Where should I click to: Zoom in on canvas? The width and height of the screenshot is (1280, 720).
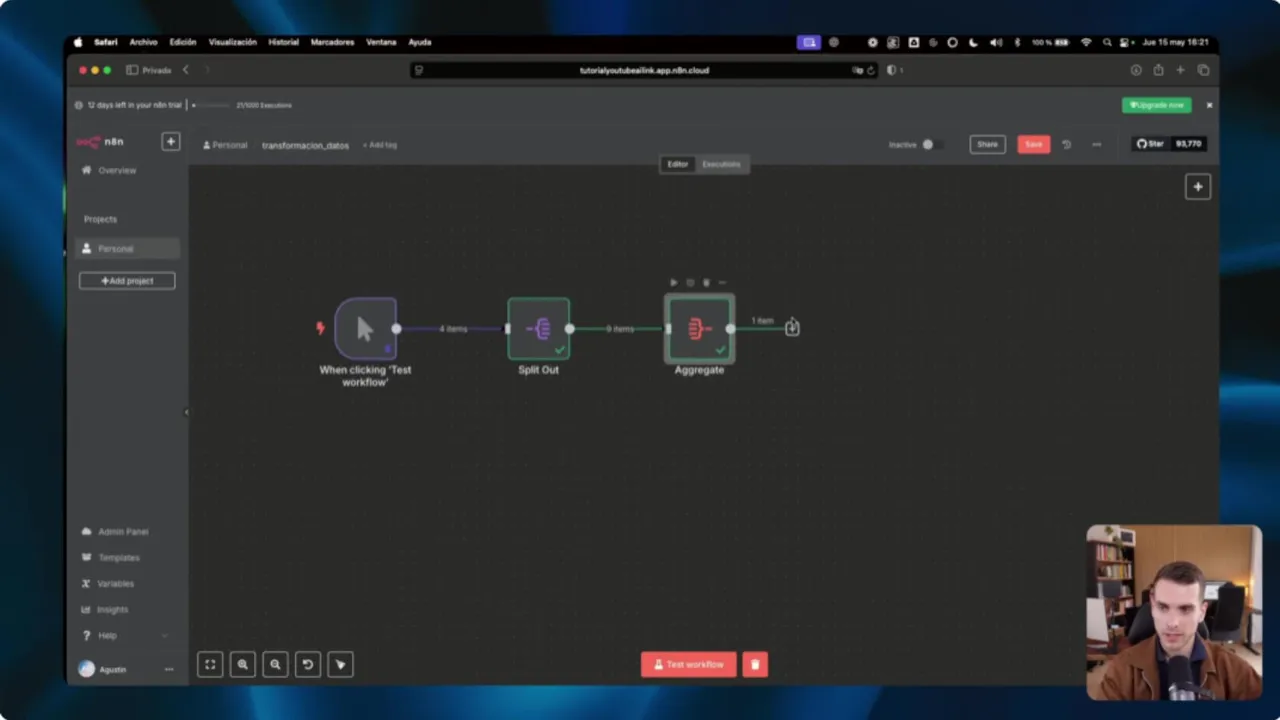coord(243,664)
